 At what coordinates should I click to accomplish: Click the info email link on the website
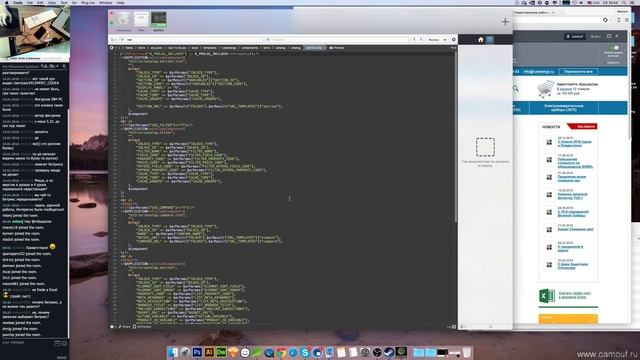click(x=539, y=71)
